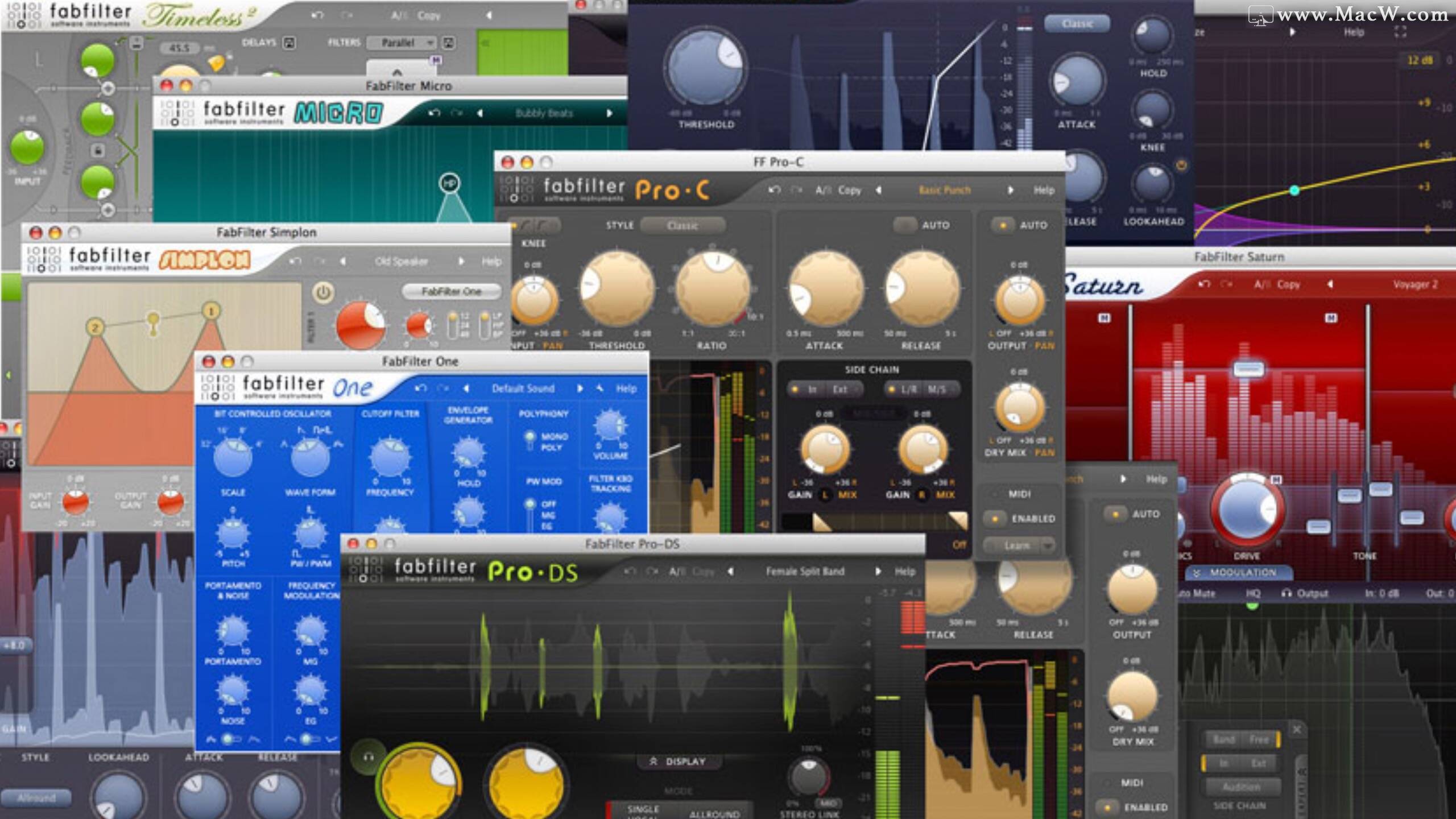Open the STYLE Classic dropdown in Pro-C

tap(682, 226)
